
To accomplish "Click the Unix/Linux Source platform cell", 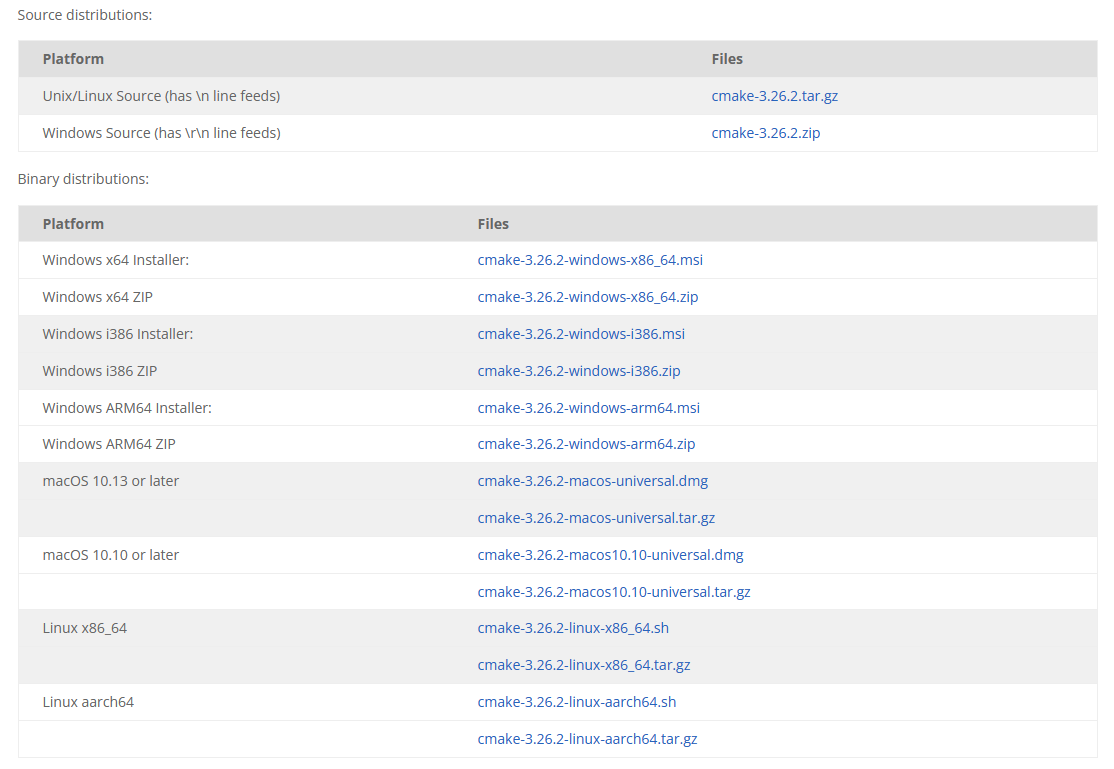I will [161, 96].
